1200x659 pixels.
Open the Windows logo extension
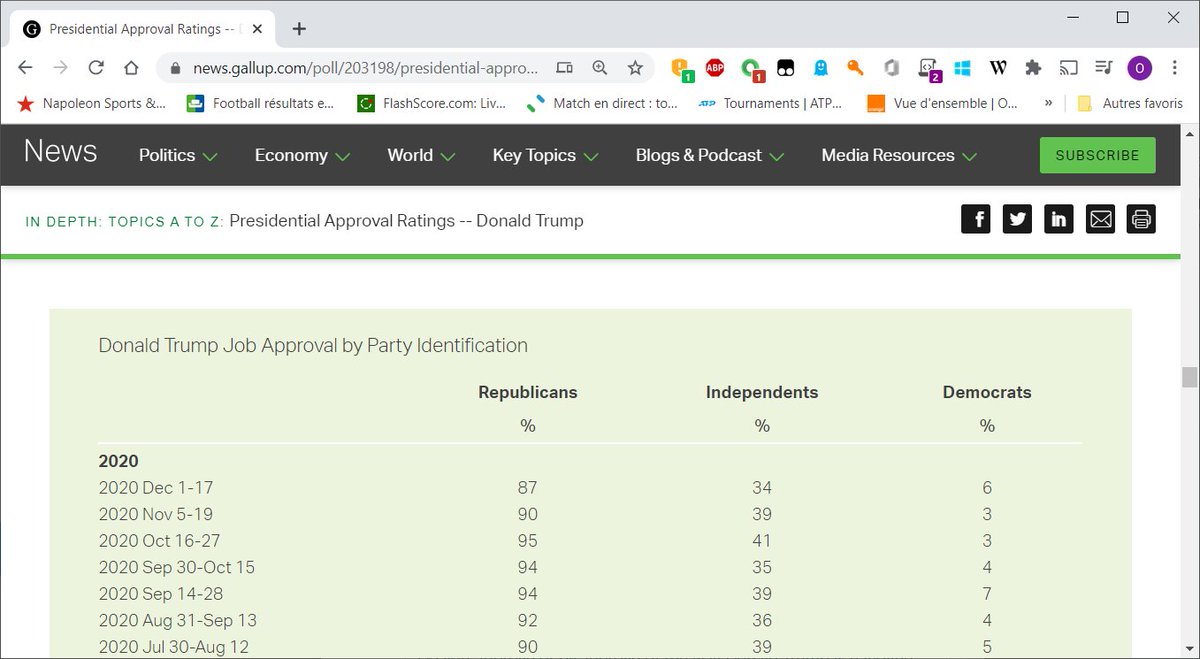click(962, 68)
